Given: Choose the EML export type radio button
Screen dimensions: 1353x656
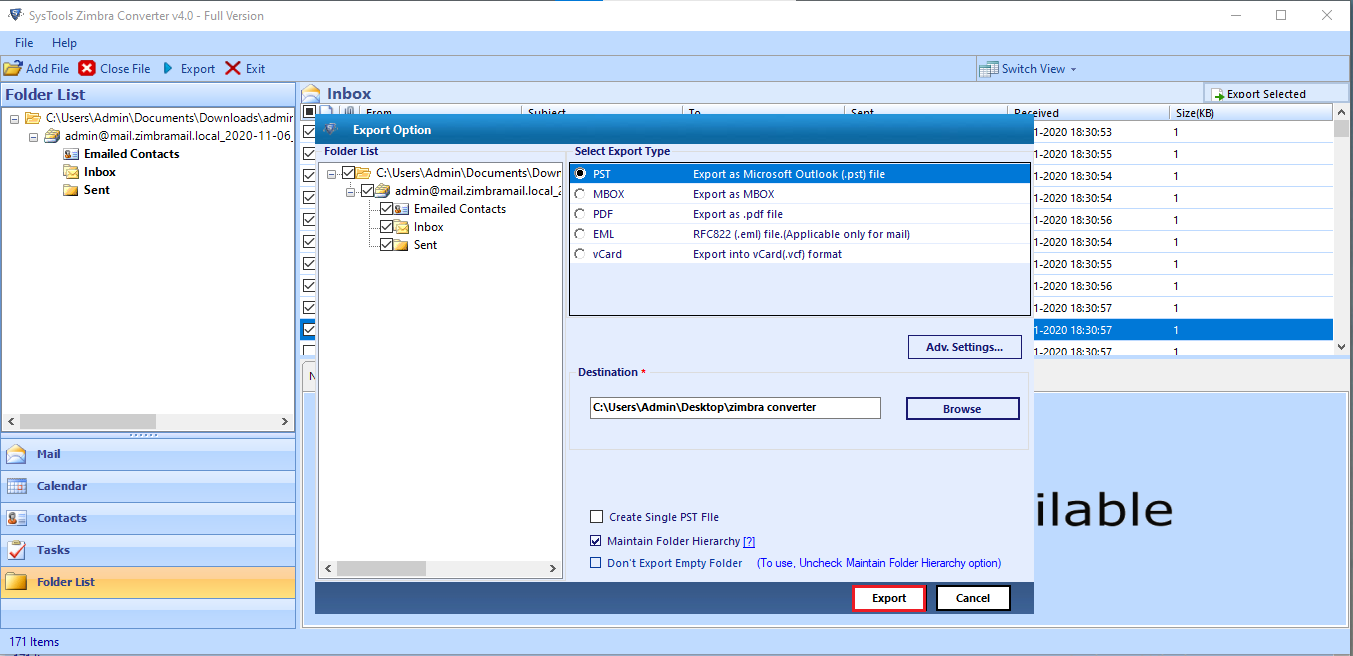Looking at the screenshot, I should click(x=580, y=234).
